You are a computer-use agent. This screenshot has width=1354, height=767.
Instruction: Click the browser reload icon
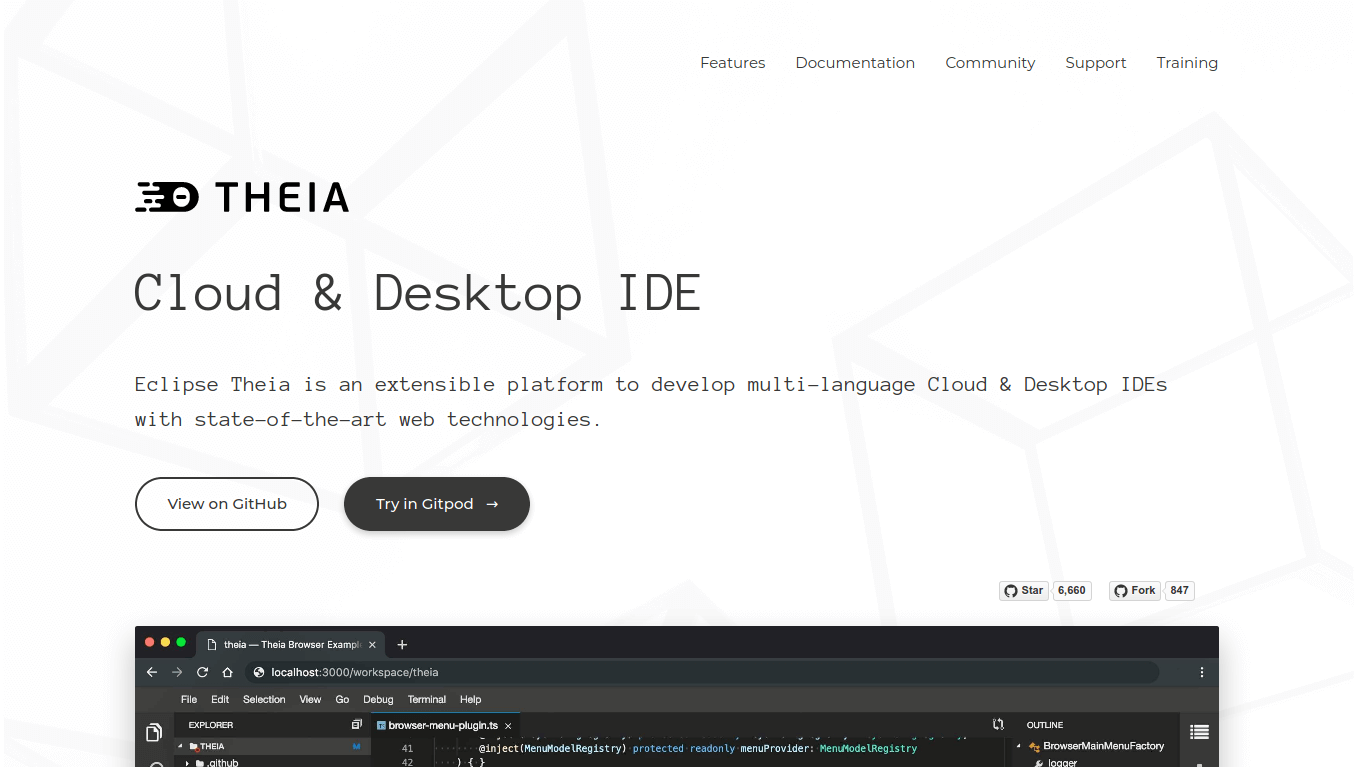(202, 672)
